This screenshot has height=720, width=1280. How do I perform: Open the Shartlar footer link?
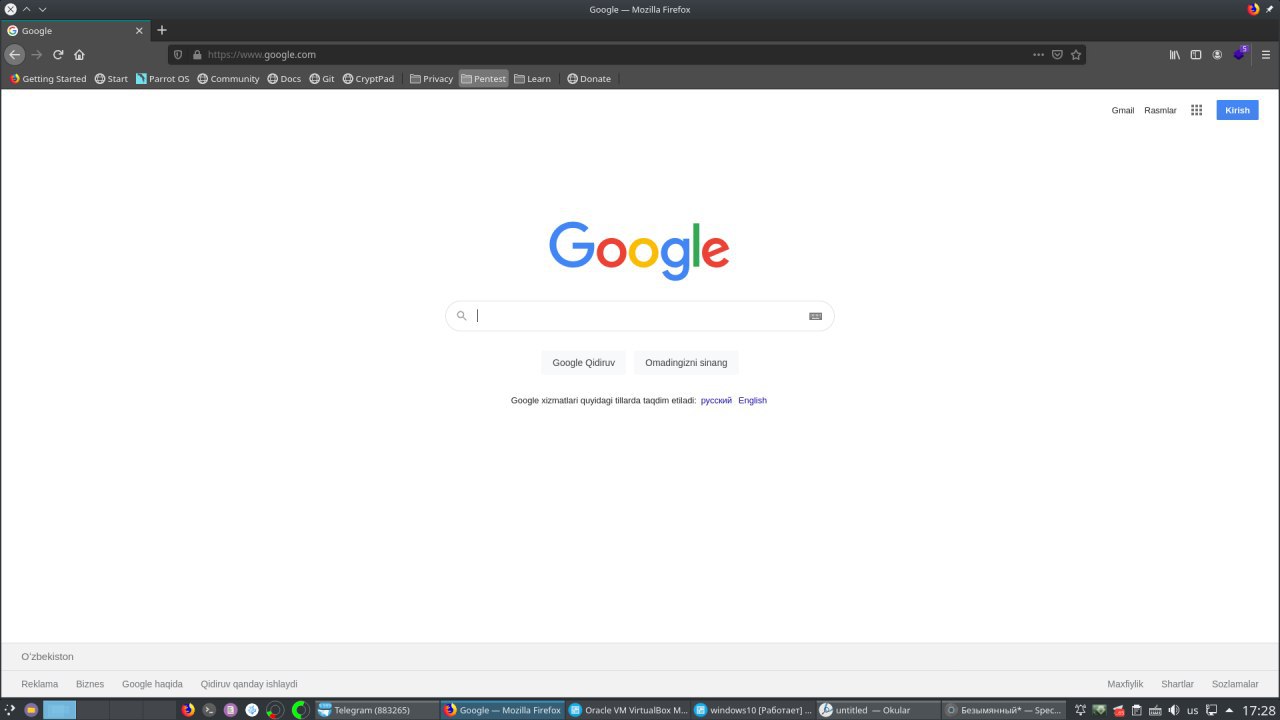(1177, 684)
